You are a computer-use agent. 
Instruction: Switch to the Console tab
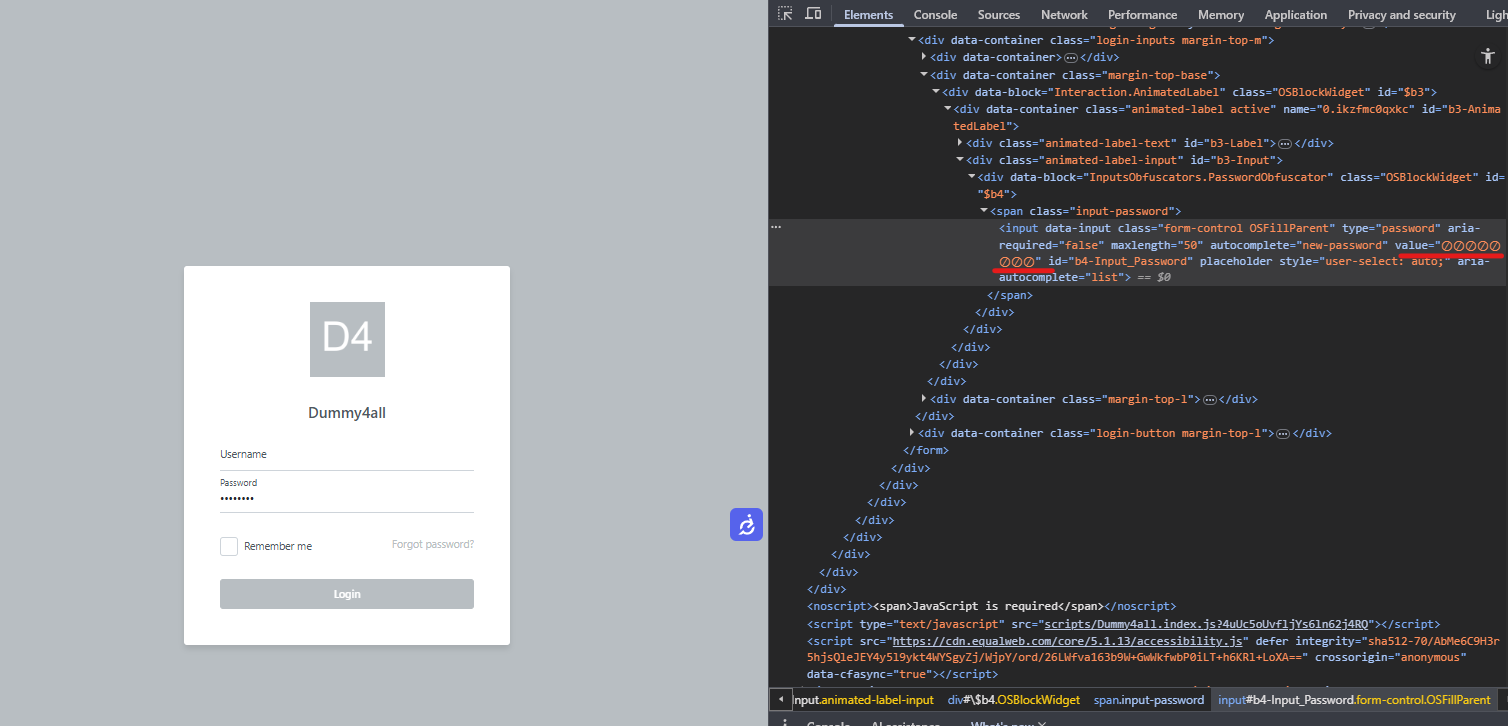(935, 14)
